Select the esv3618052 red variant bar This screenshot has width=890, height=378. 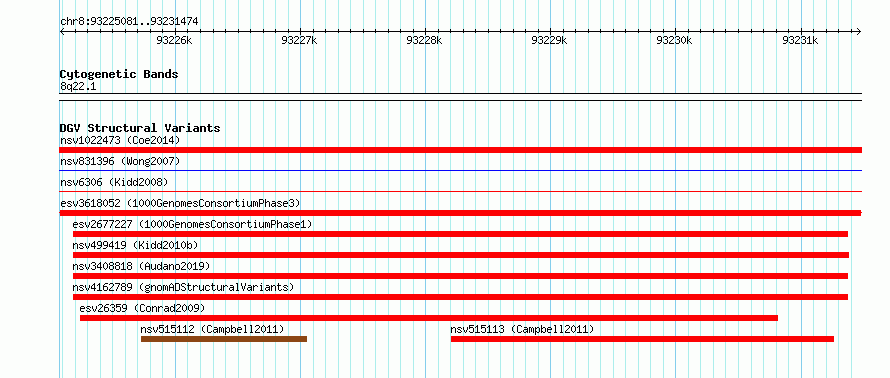[x=460, y=213]
